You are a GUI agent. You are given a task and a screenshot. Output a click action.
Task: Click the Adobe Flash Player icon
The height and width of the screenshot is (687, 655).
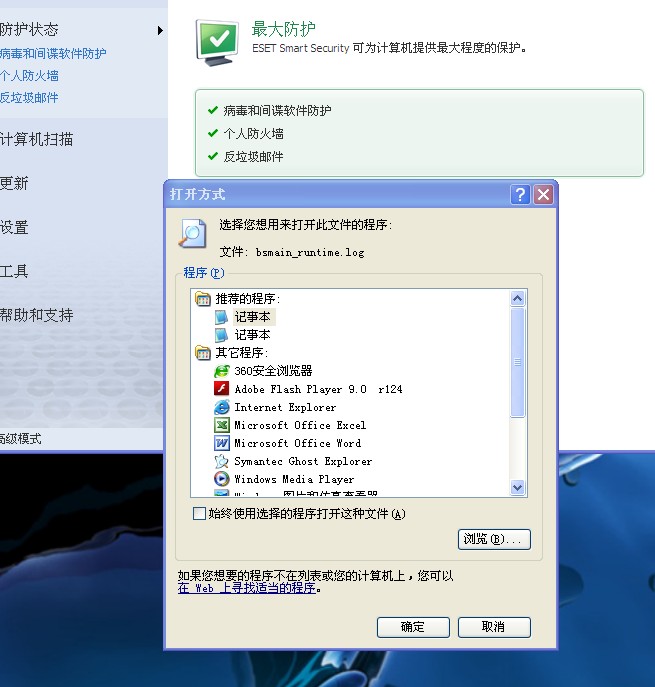point(221,389)
